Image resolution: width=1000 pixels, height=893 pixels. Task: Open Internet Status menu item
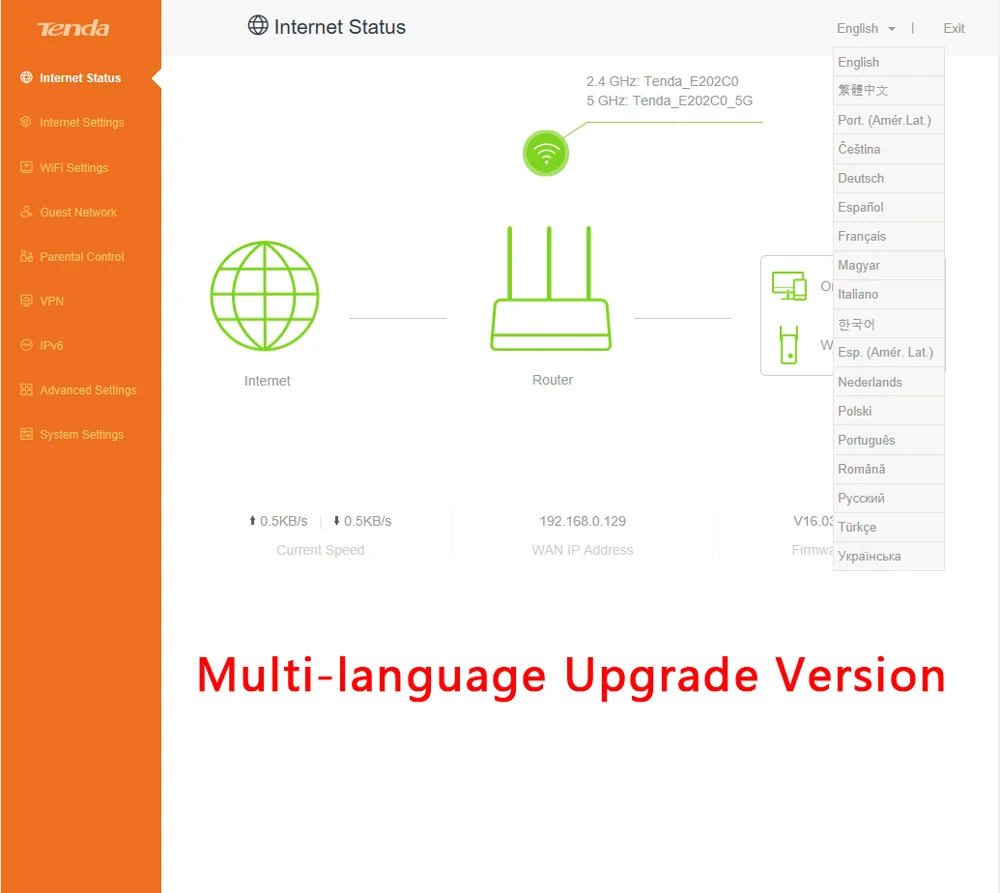[80, 78]
